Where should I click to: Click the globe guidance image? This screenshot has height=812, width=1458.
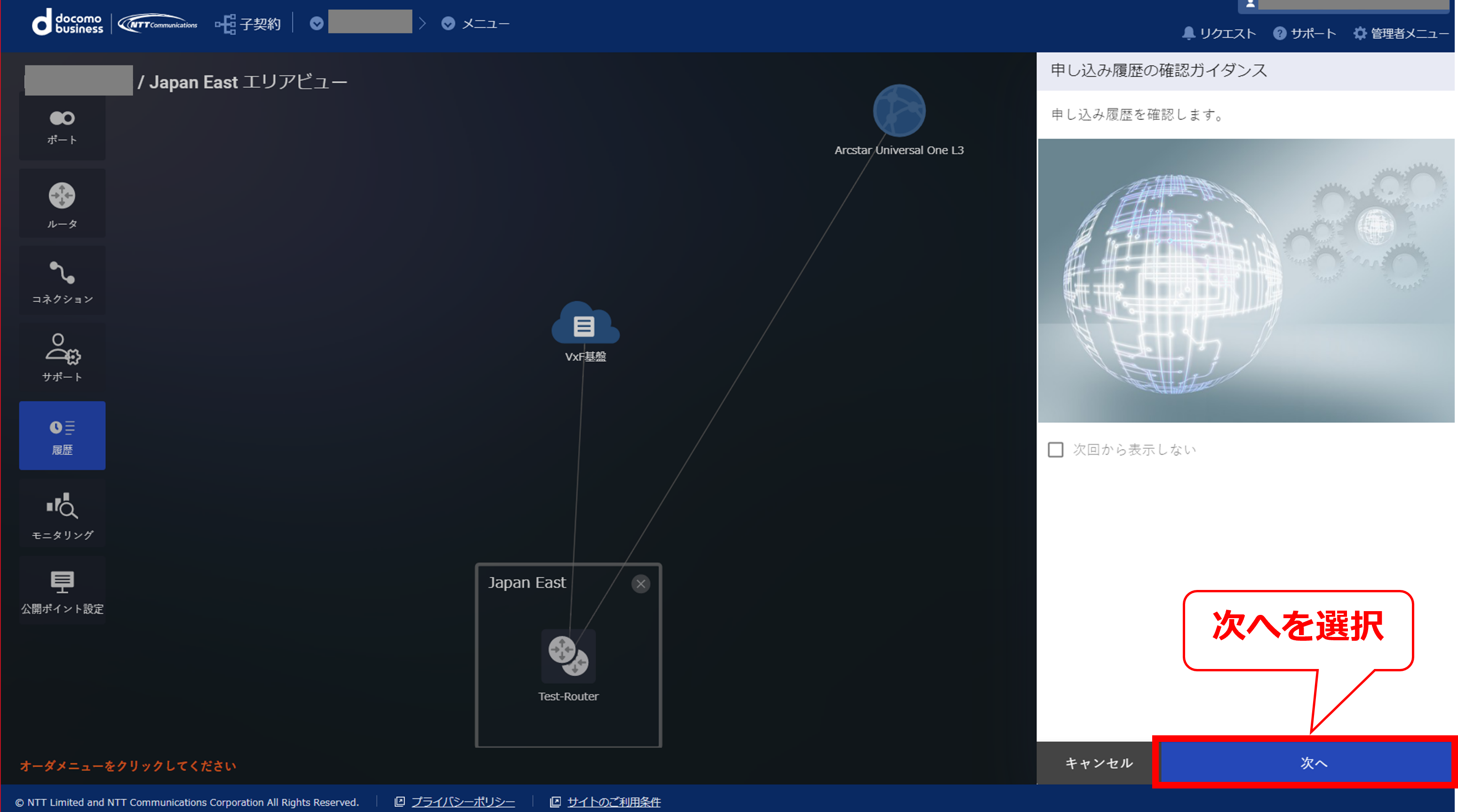pyautogui.click(x=1246, y=281)
